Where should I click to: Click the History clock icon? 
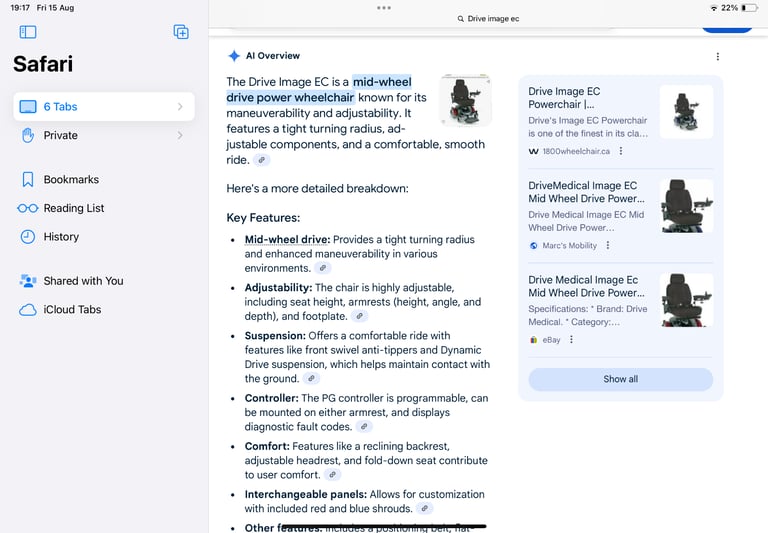(x=28, y=237)
